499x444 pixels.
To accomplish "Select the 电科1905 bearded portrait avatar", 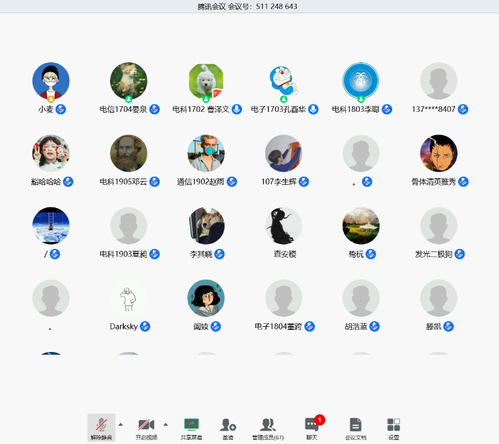I will (128, 153).
